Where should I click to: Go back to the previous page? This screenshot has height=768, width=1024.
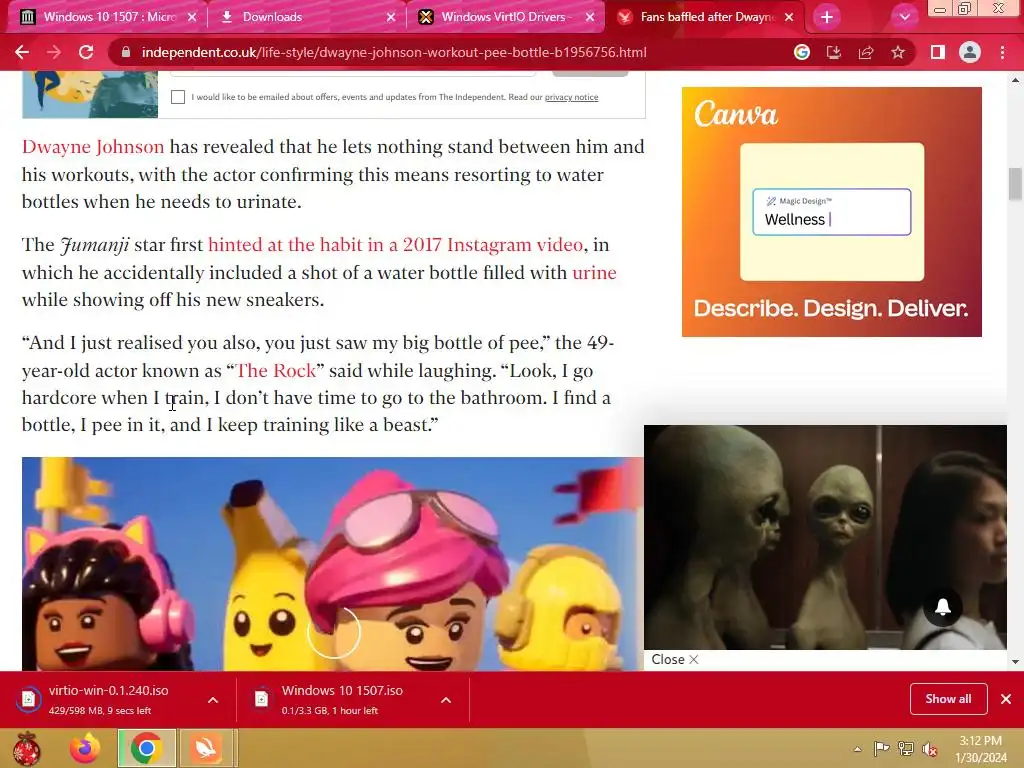point(22,52)
